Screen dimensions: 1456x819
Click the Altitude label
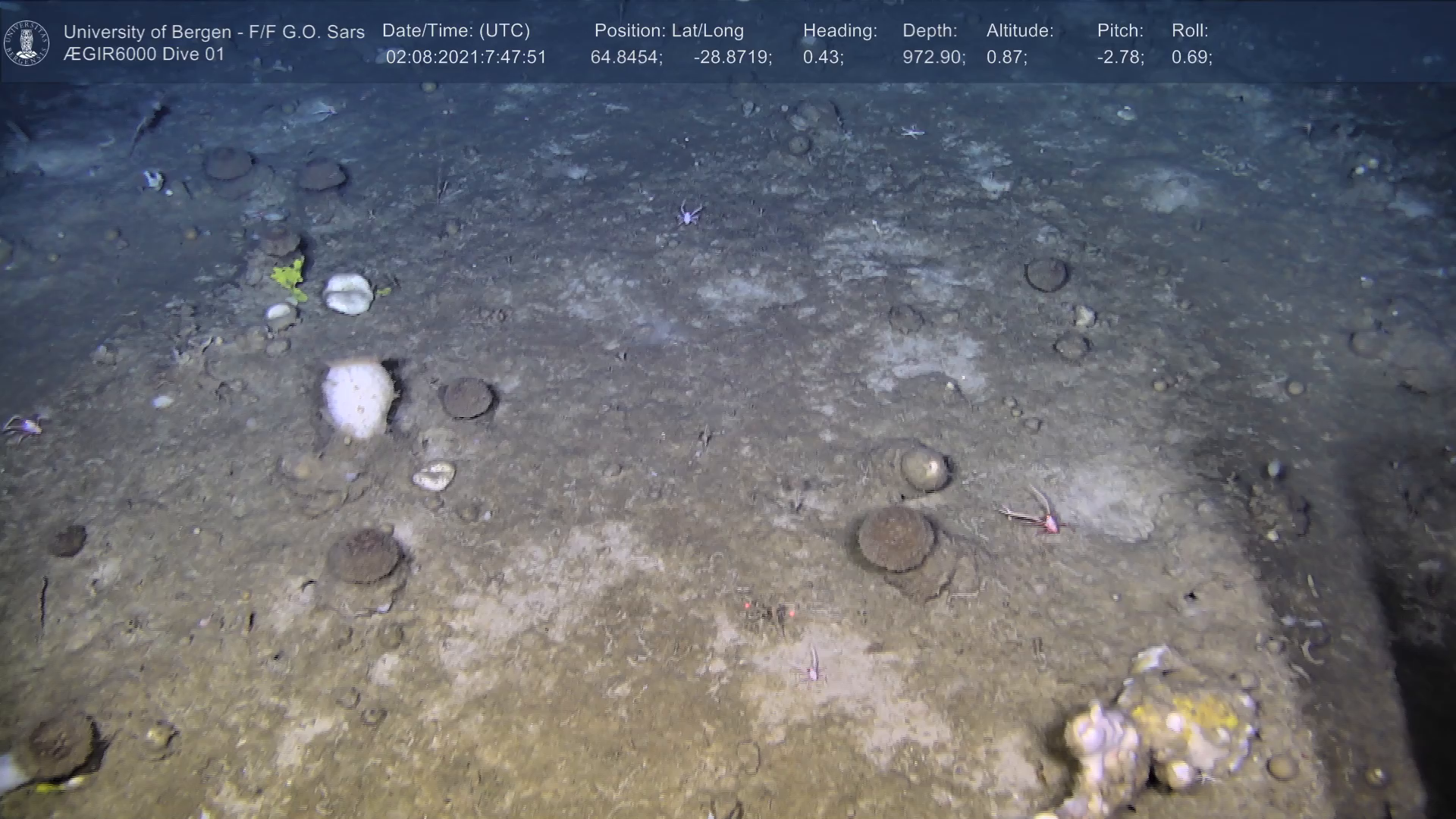tap(1019, 31)
